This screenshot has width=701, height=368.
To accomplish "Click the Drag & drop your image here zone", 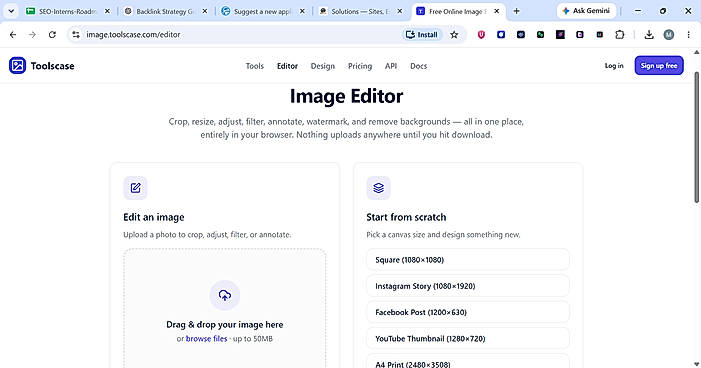I will pos(224,309).
